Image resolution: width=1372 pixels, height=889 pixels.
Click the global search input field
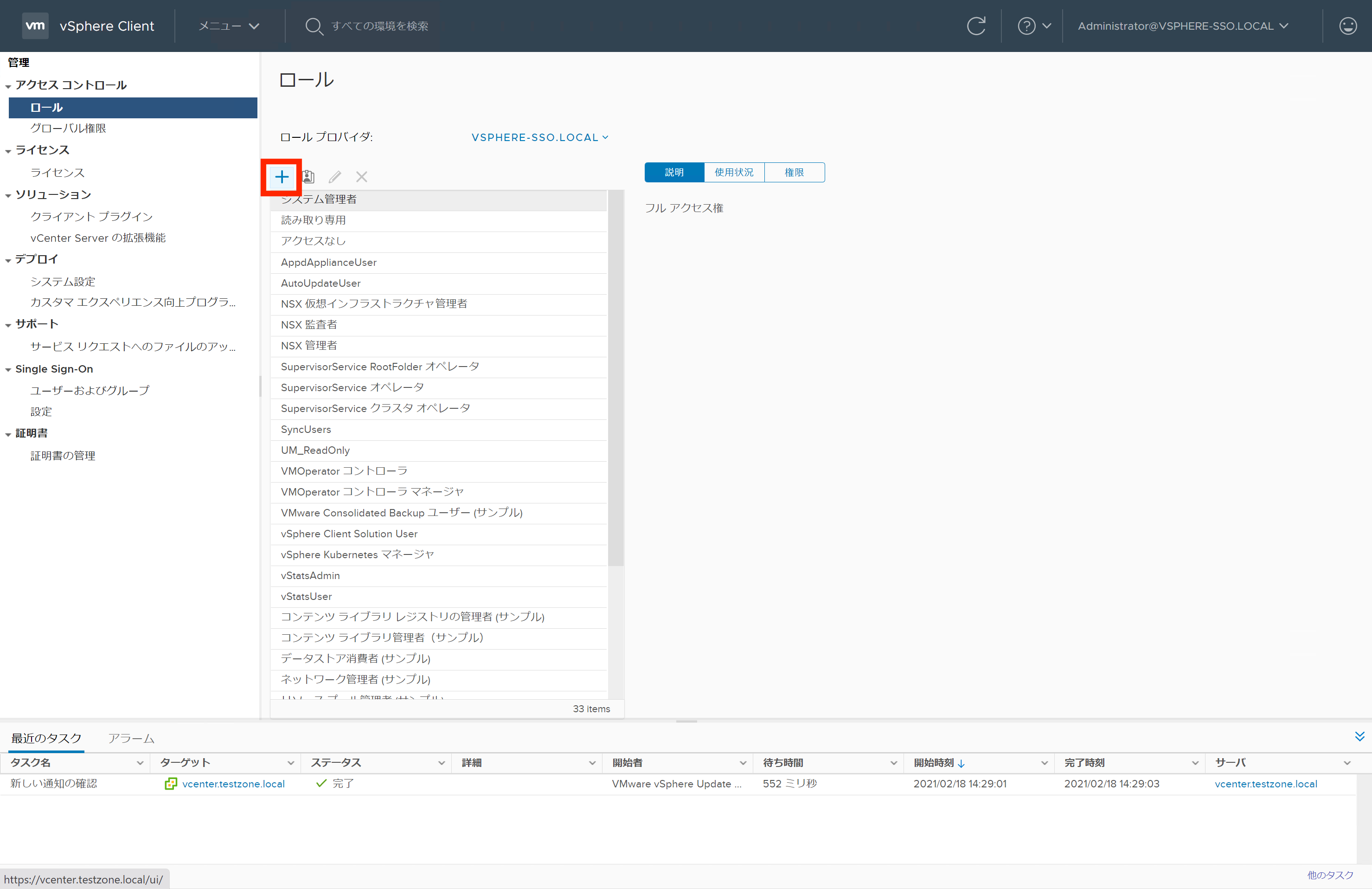click(379, 26)
